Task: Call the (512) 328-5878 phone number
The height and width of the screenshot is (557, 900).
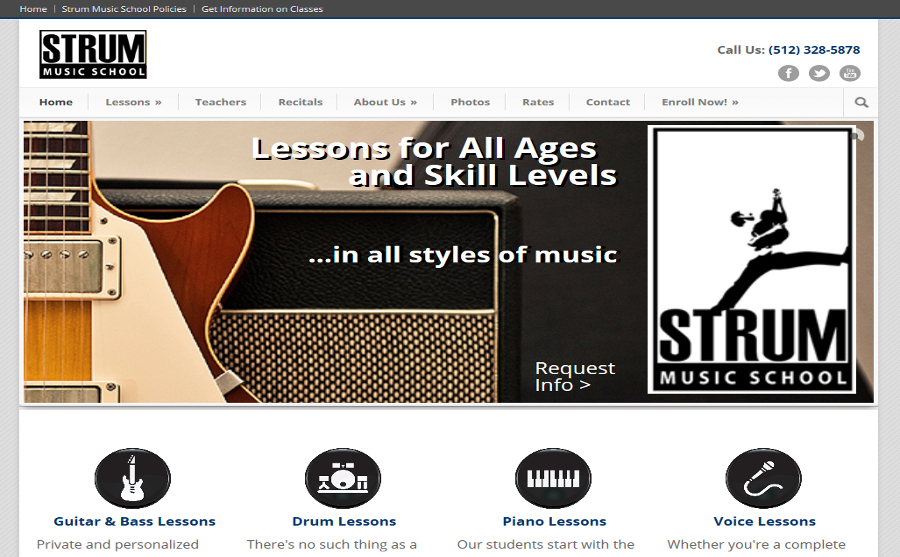Action: click(814, 50)
